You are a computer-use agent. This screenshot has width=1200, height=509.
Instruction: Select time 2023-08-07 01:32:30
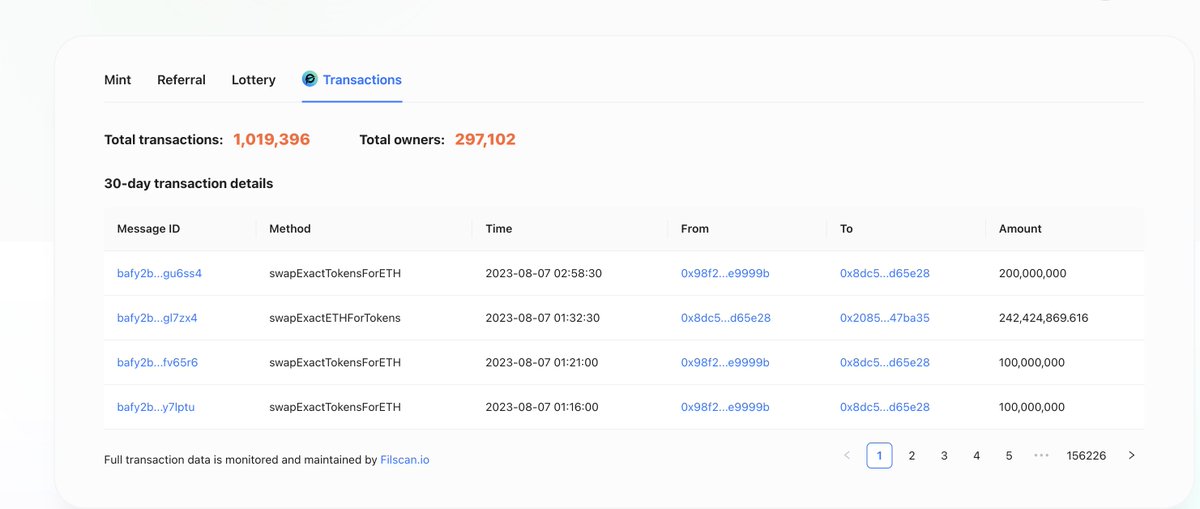click(543, 318)
